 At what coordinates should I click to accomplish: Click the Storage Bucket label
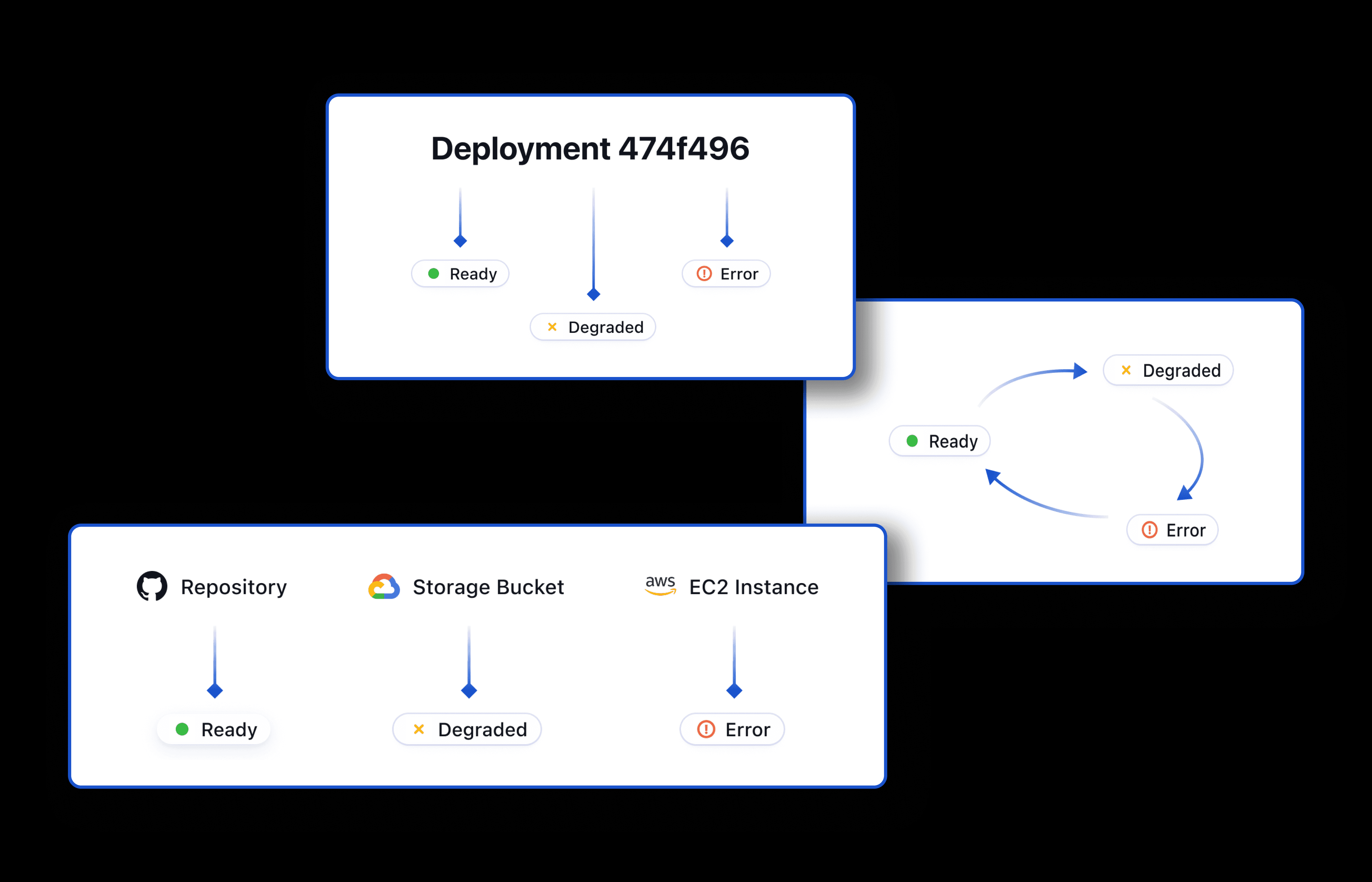point(488,587)
